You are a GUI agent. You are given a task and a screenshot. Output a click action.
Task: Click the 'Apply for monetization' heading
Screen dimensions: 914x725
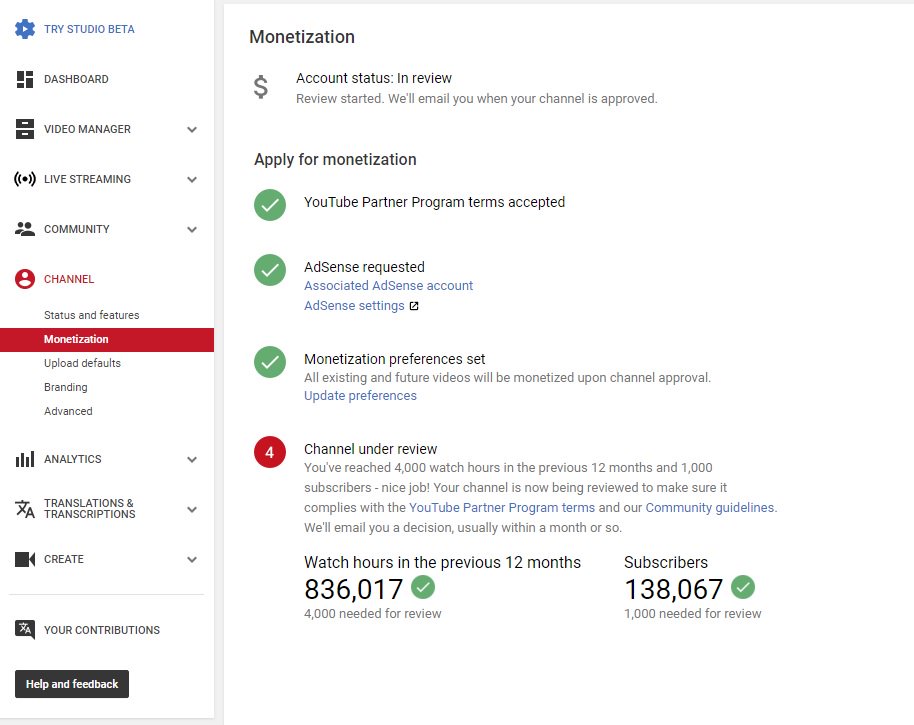coord(335,160)
